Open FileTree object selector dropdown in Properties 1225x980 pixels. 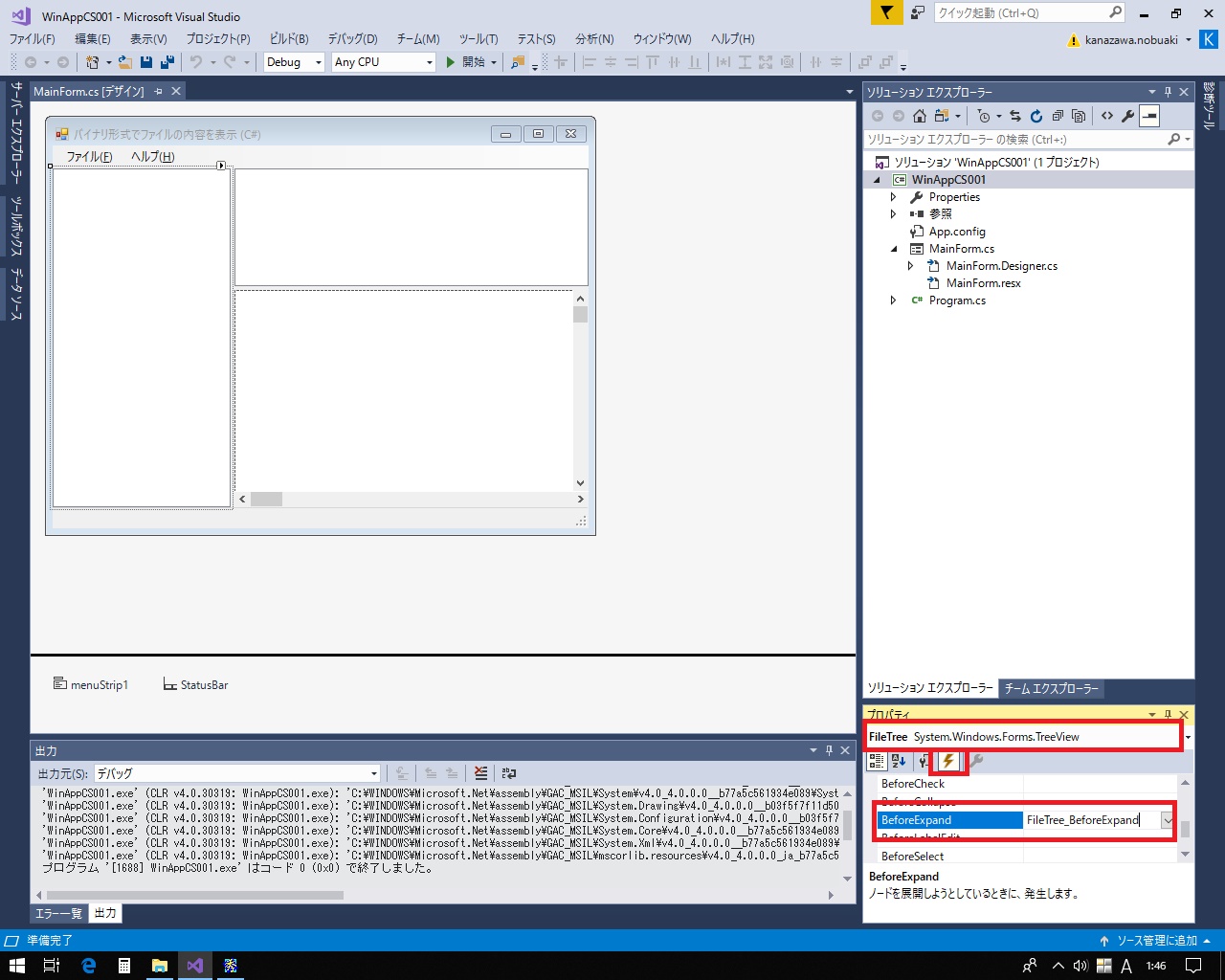coord(1188,737)
